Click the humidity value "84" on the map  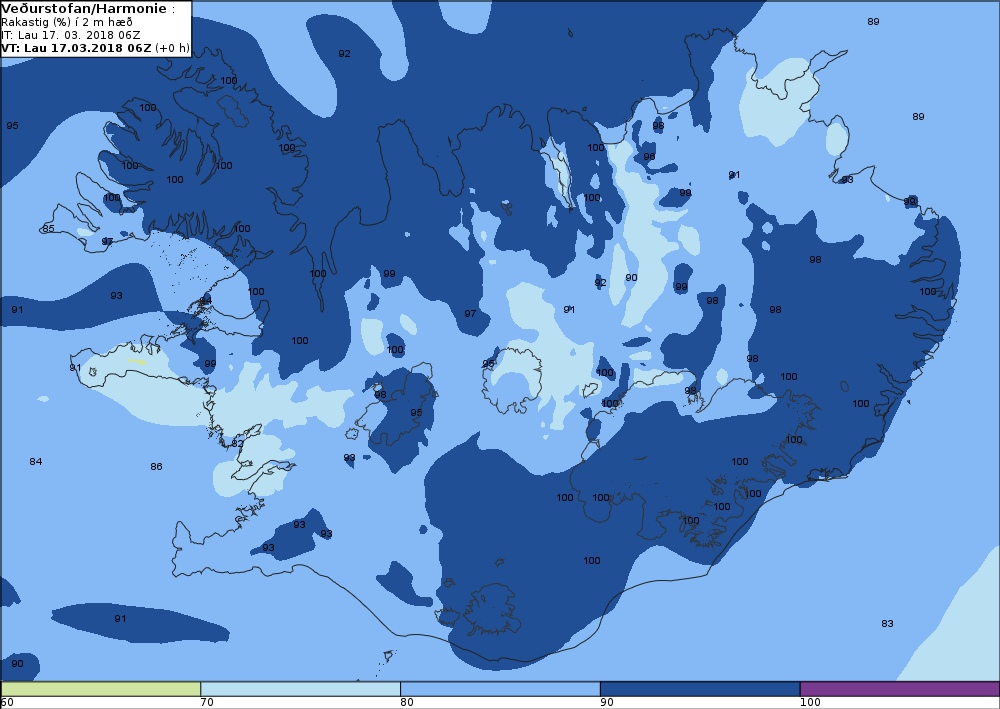36,462
